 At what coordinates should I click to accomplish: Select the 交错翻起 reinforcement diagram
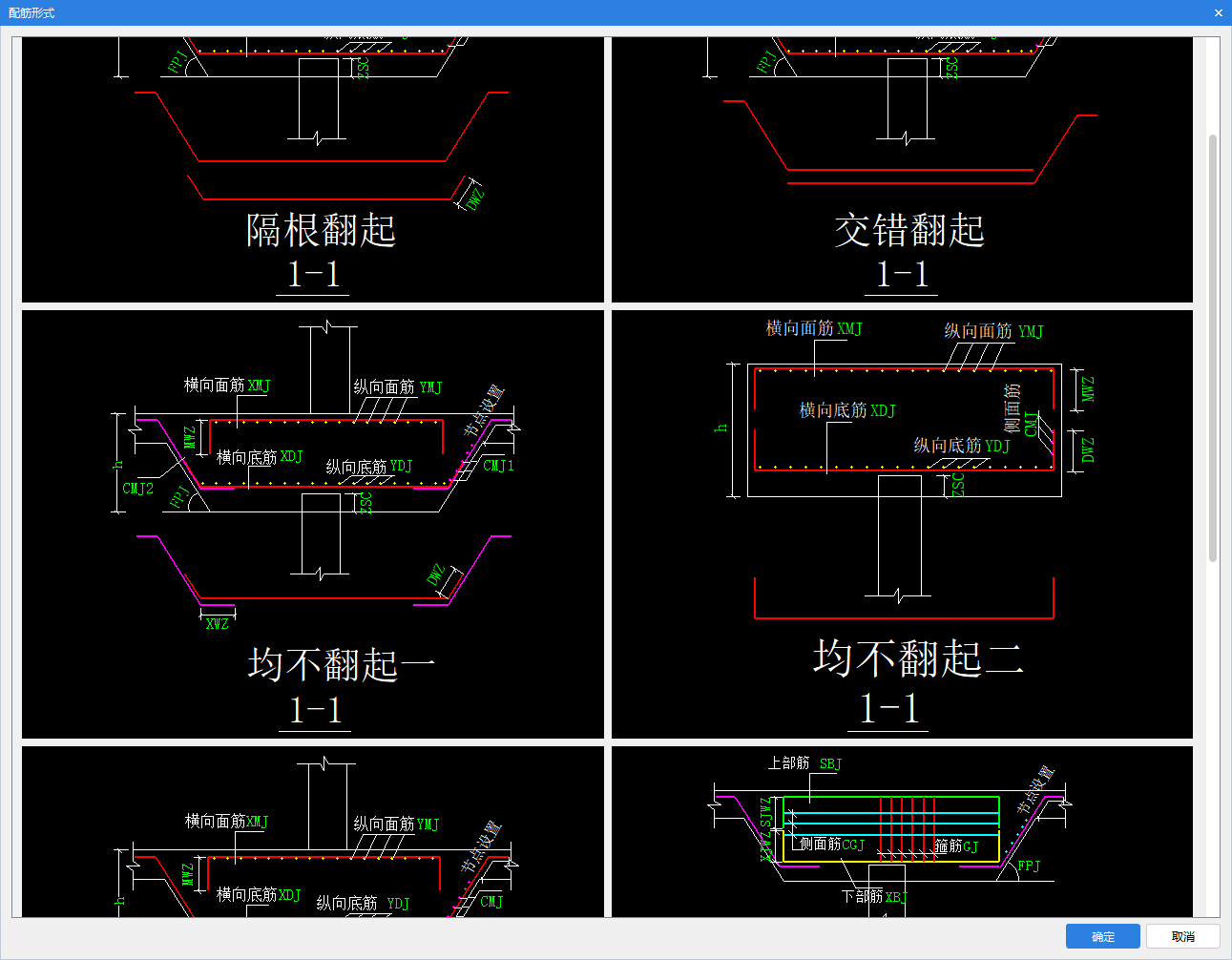pos(902,170)
